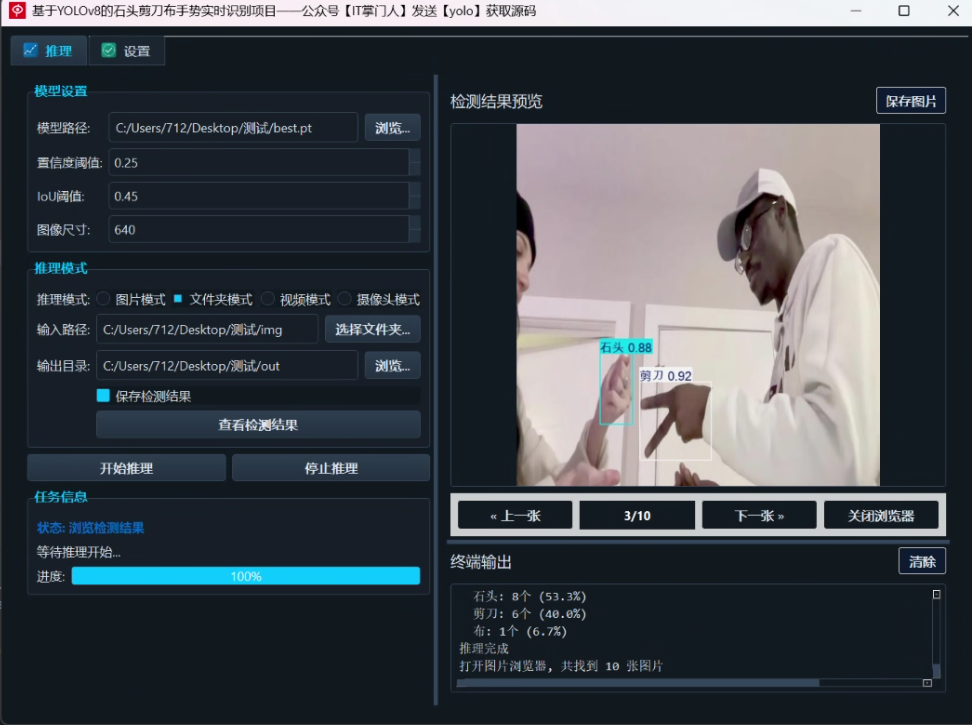Click the 状态: 浏览检测结果 status text
Screen dimensions: 972x725
[90, 527]
